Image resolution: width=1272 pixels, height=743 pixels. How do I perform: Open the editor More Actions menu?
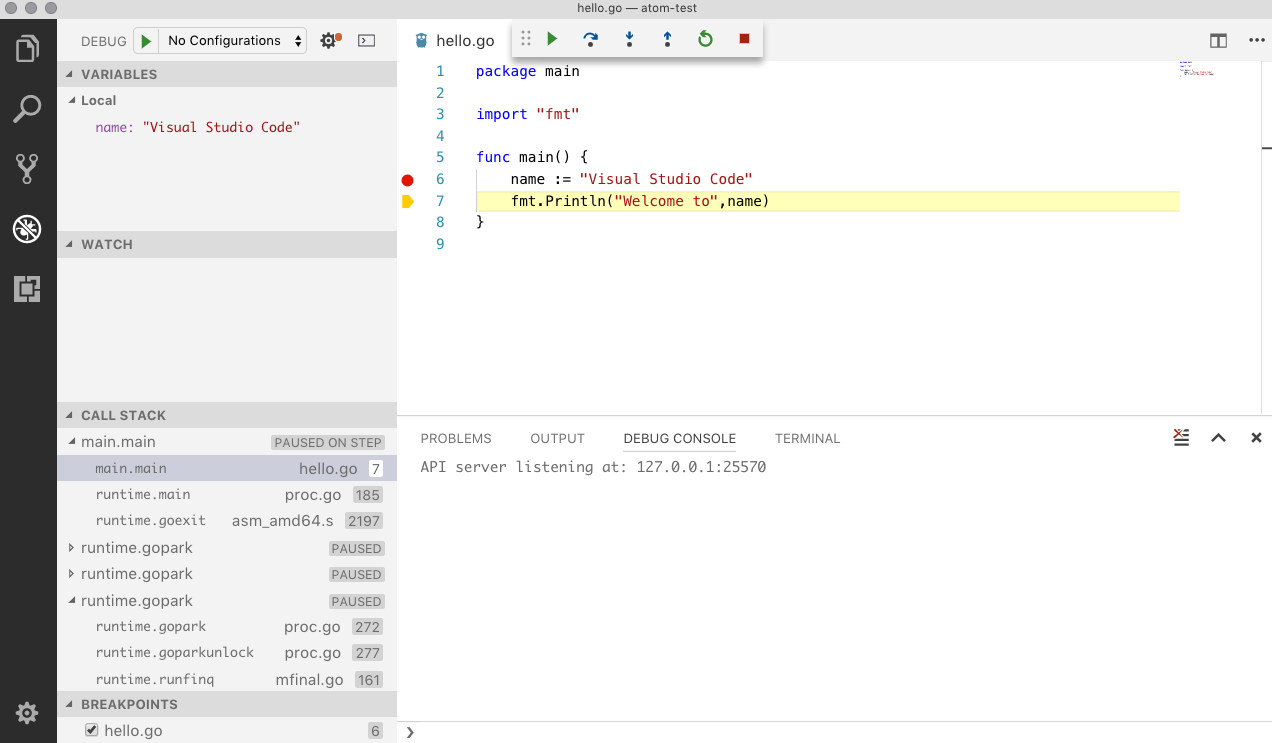tap(1257, 41)
